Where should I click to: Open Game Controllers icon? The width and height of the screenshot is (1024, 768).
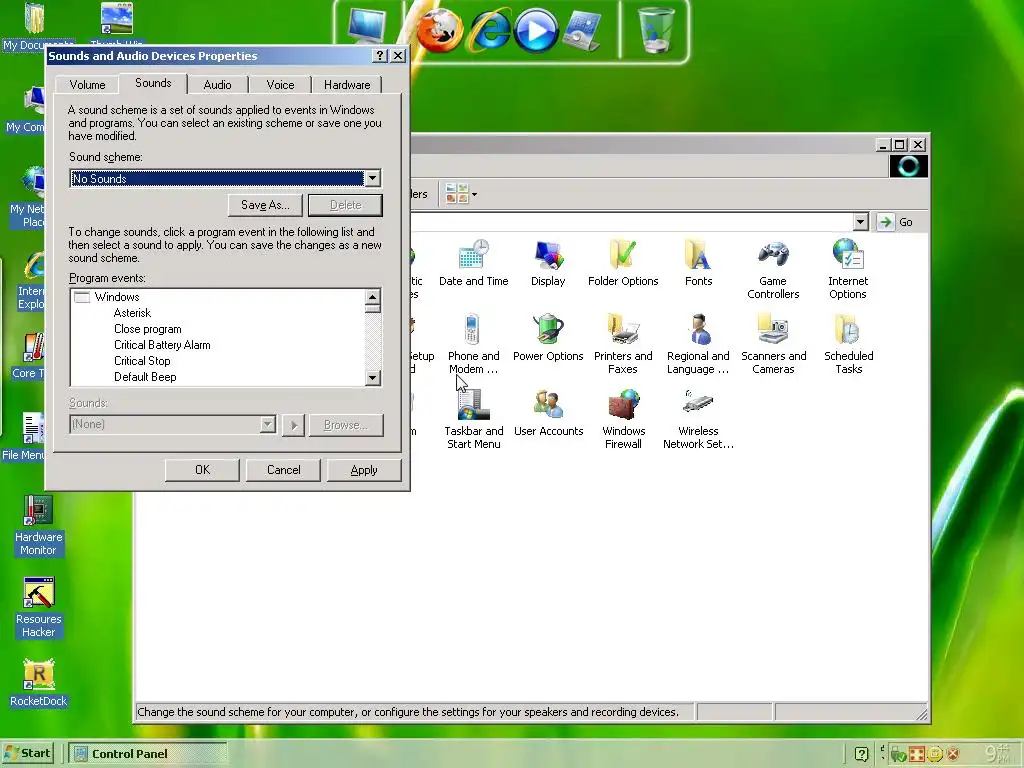coord(773,269)
